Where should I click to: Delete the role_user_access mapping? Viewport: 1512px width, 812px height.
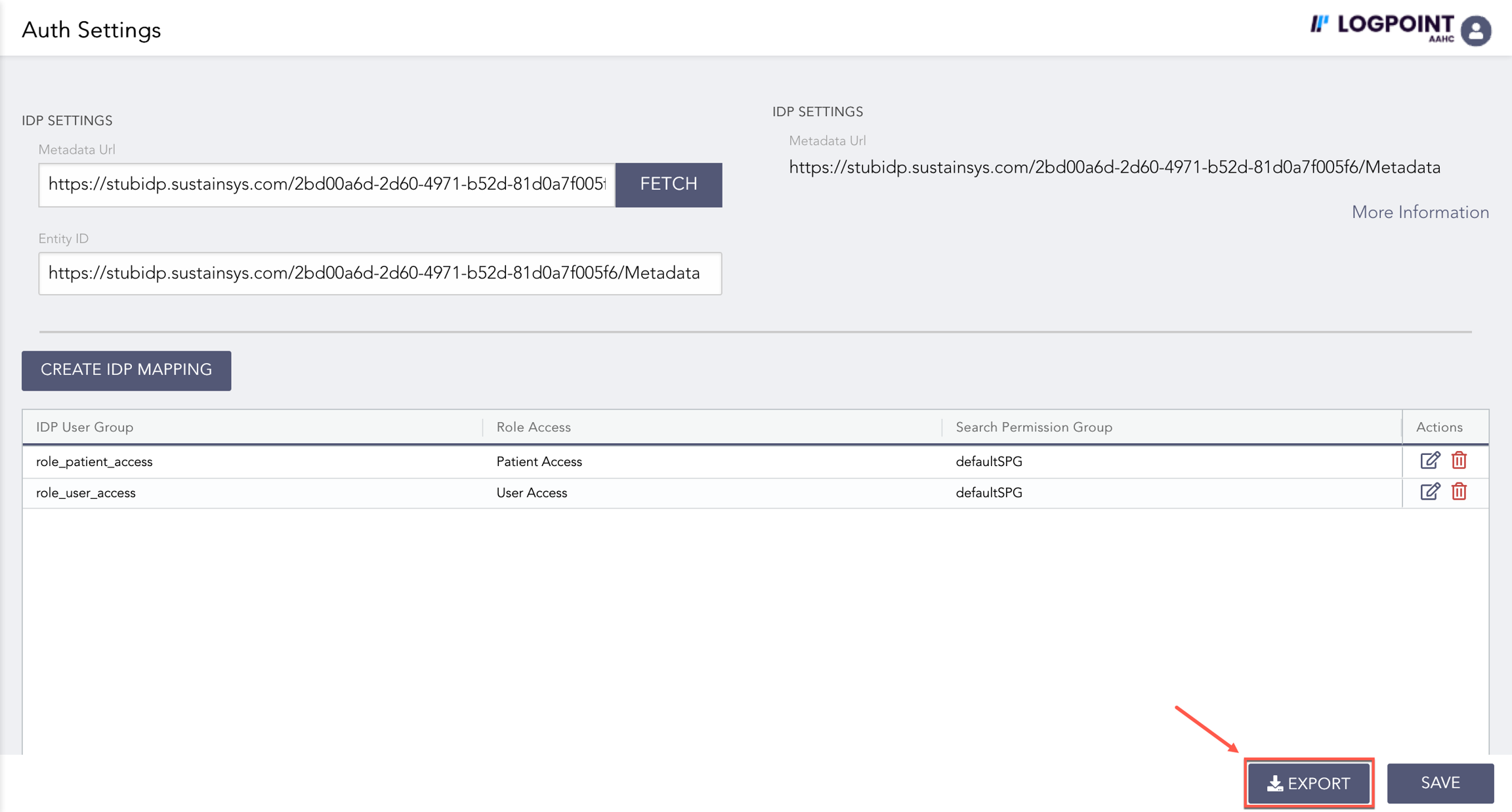(1459, 492)
